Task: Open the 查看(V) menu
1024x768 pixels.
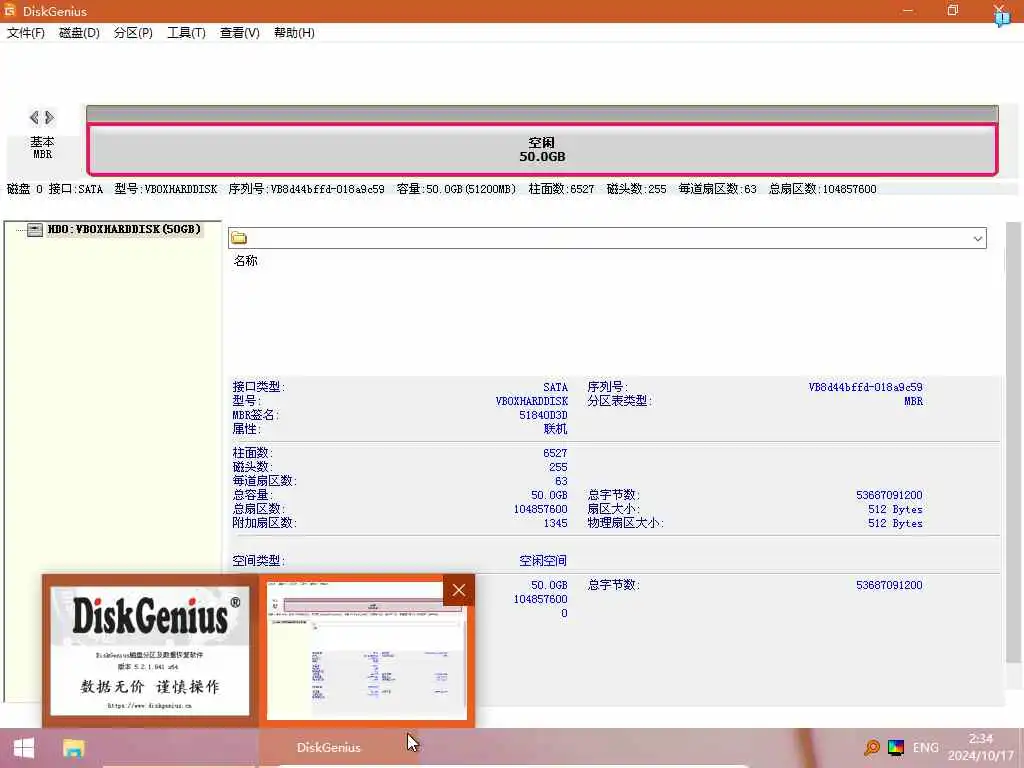Action: [x=240, y=33]
